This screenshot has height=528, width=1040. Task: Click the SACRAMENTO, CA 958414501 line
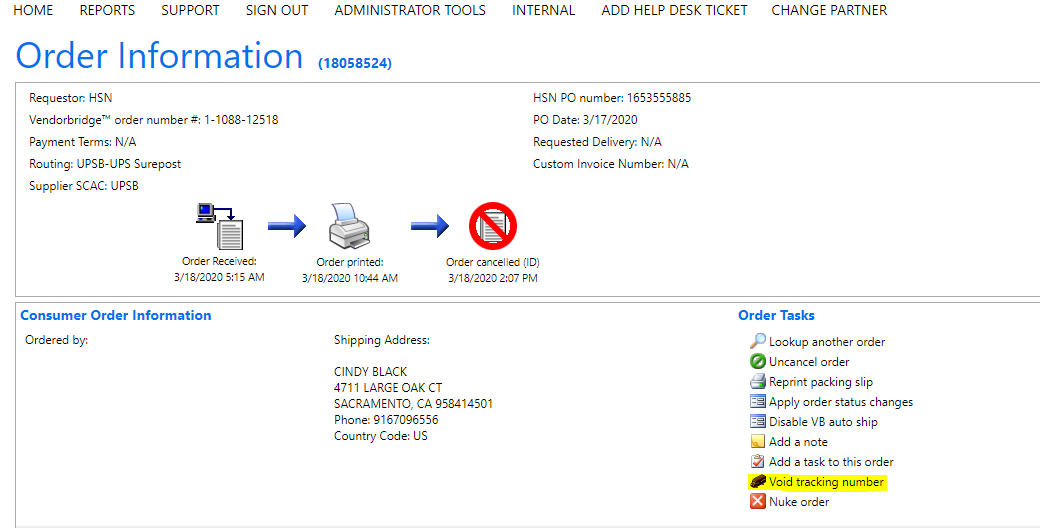click(413, 403)
